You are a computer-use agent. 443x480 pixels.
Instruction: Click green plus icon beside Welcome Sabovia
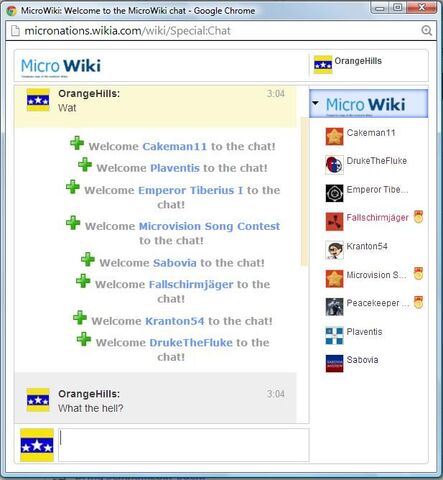88,259
